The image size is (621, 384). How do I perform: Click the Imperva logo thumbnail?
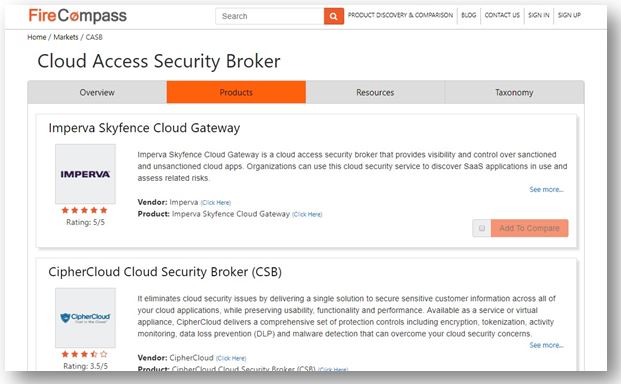click(x=85, y=174)
